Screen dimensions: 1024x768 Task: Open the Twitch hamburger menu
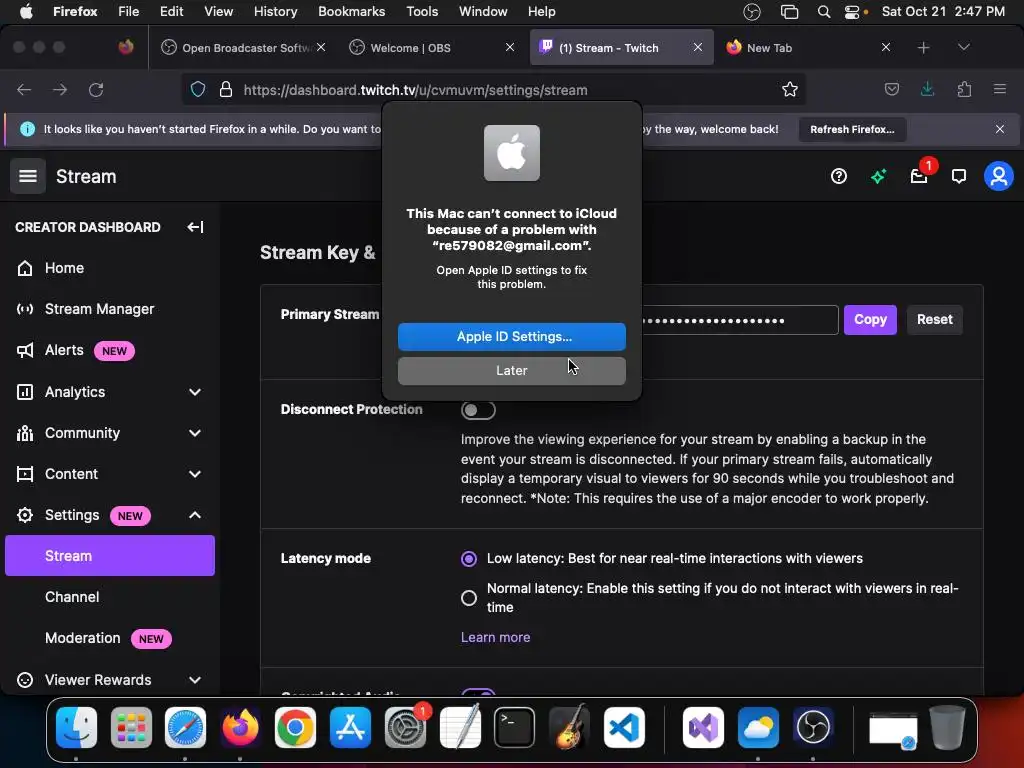click(x=27, y=176)
